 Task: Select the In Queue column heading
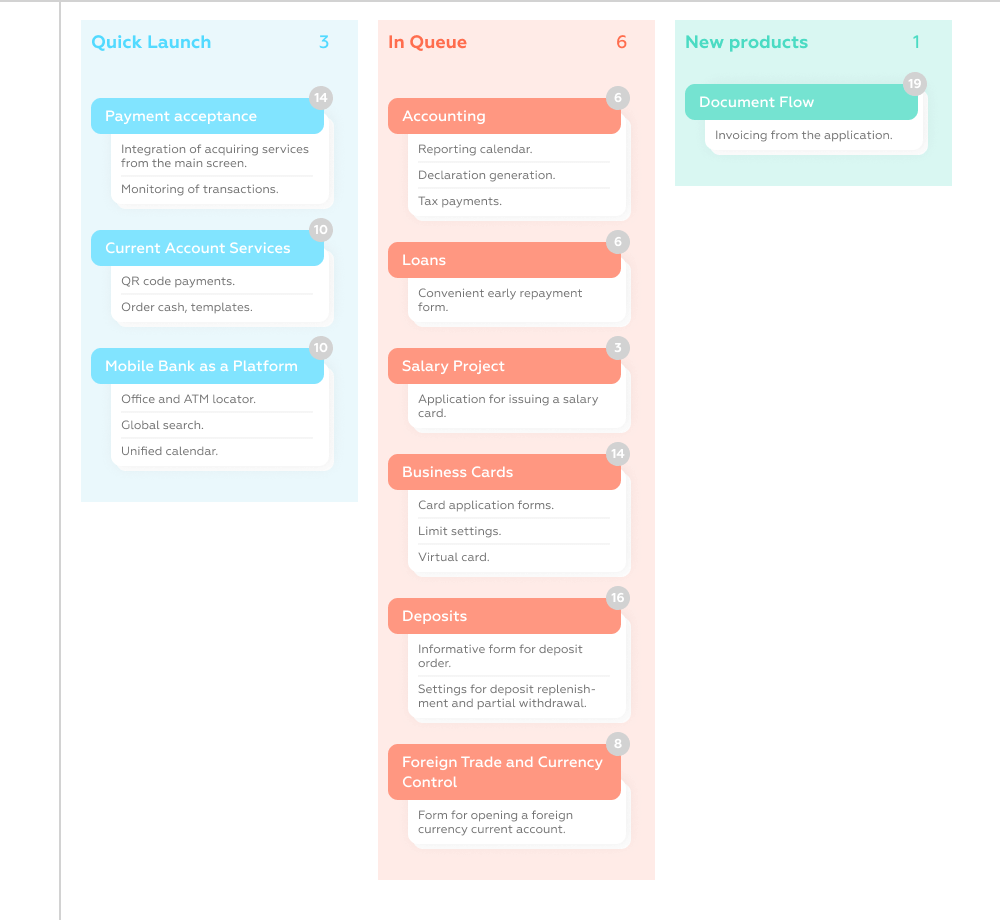point(427,42)
